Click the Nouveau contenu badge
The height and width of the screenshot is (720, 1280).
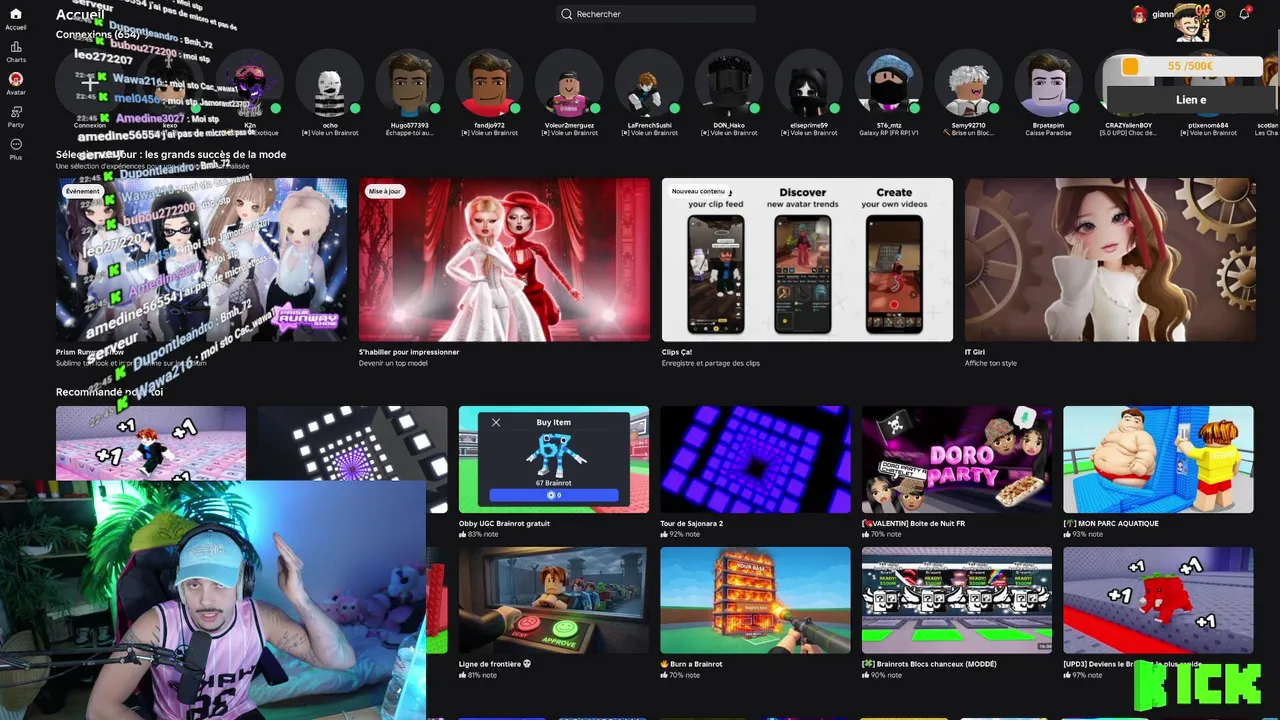coord(699,191)
